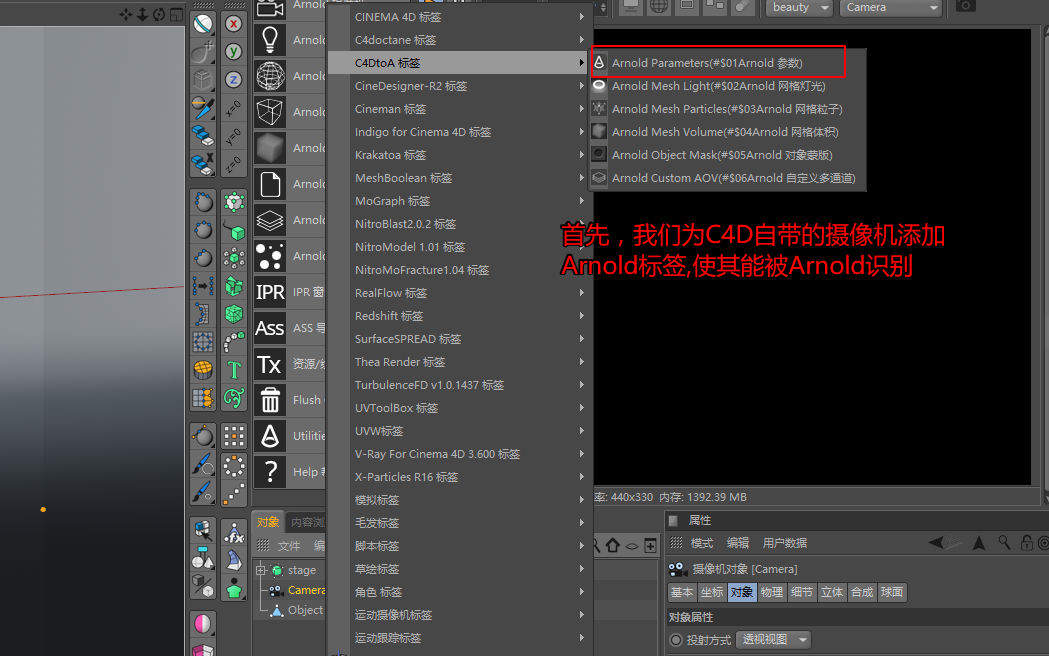Click the ASS export icon
The image size is (1049, 656).
point(270,328)
